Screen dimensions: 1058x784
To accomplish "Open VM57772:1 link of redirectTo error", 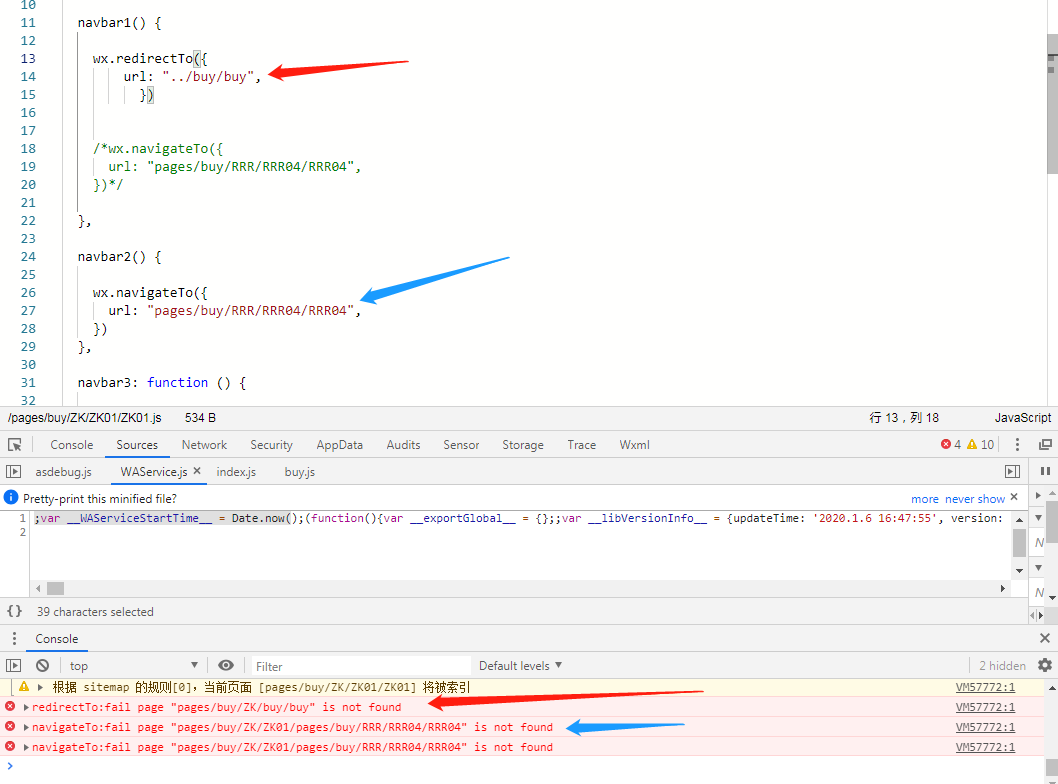I will (x=985, y=707).
